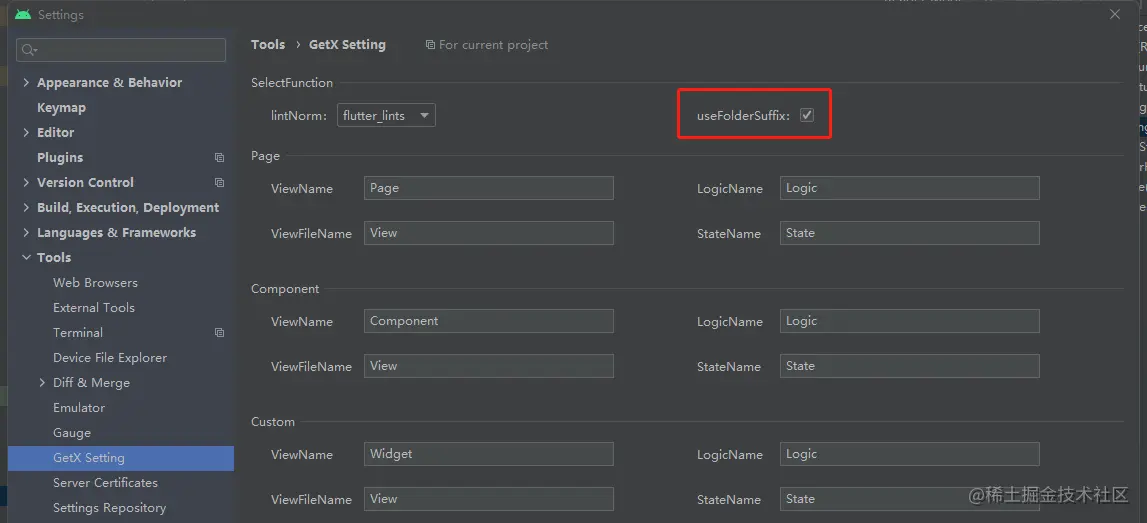Open the Server Certificates settings page
Viewport: 1147px width, 523px height.
(x=105, y=483)
